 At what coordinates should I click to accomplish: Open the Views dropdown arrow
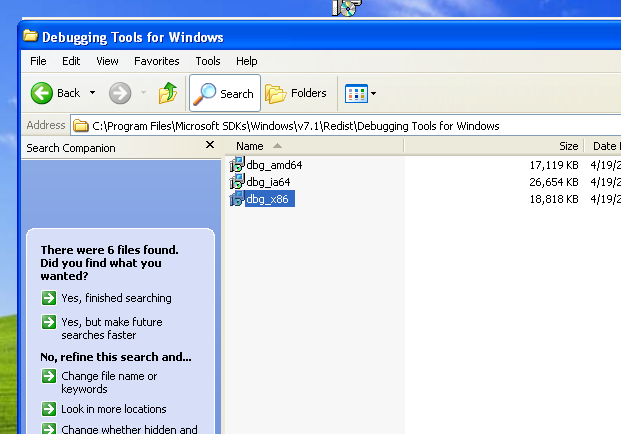[x=373, y=93]
